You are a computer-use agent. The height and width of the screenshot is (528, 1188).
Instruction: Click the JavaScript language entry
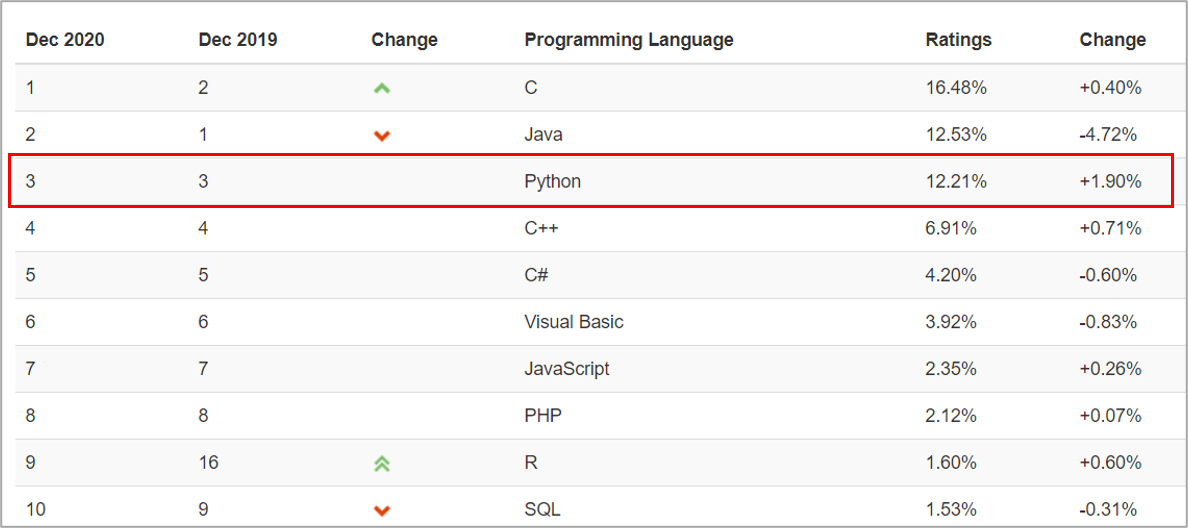[x=566, y=369]
